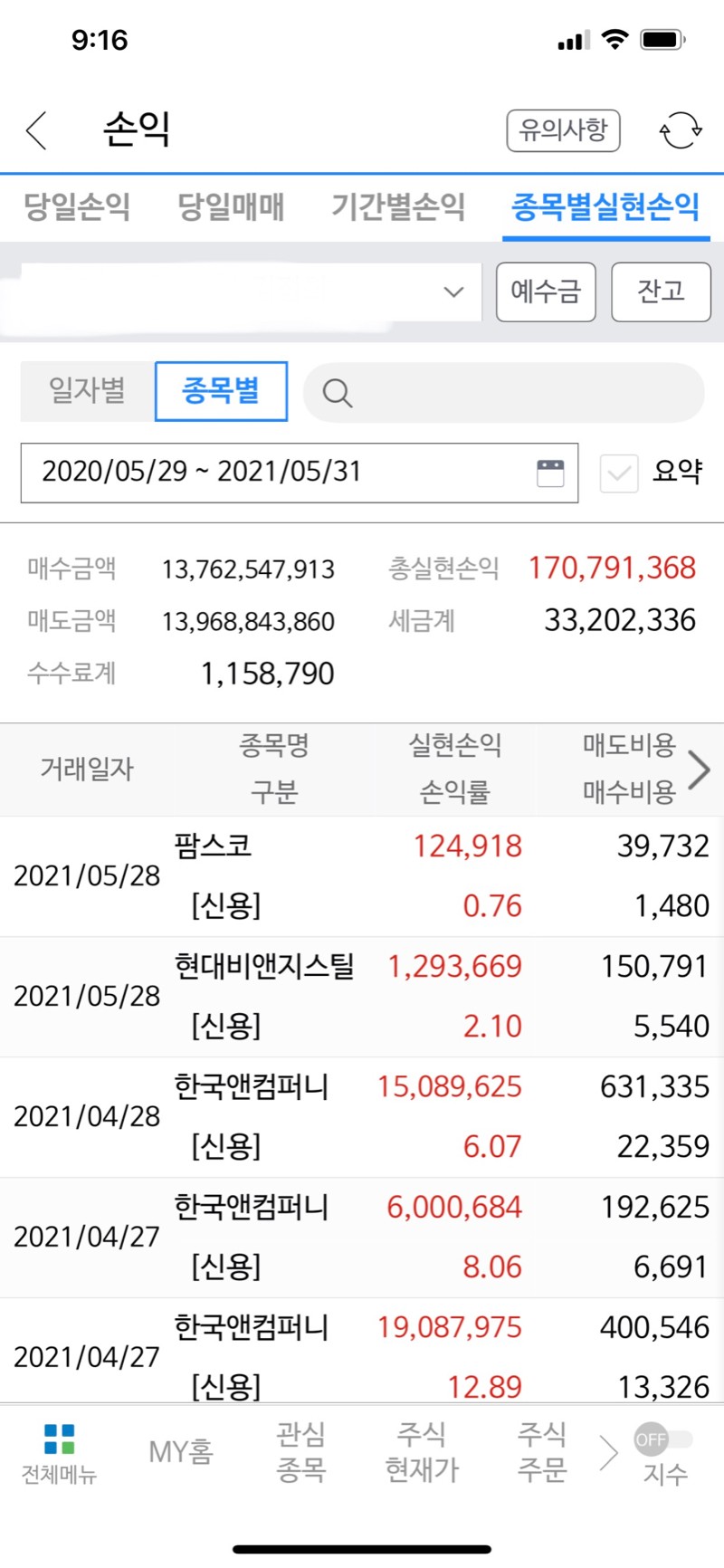Screen dimensions: 724x1568
Task: Tap the back arrow icon
Action: 36,130
